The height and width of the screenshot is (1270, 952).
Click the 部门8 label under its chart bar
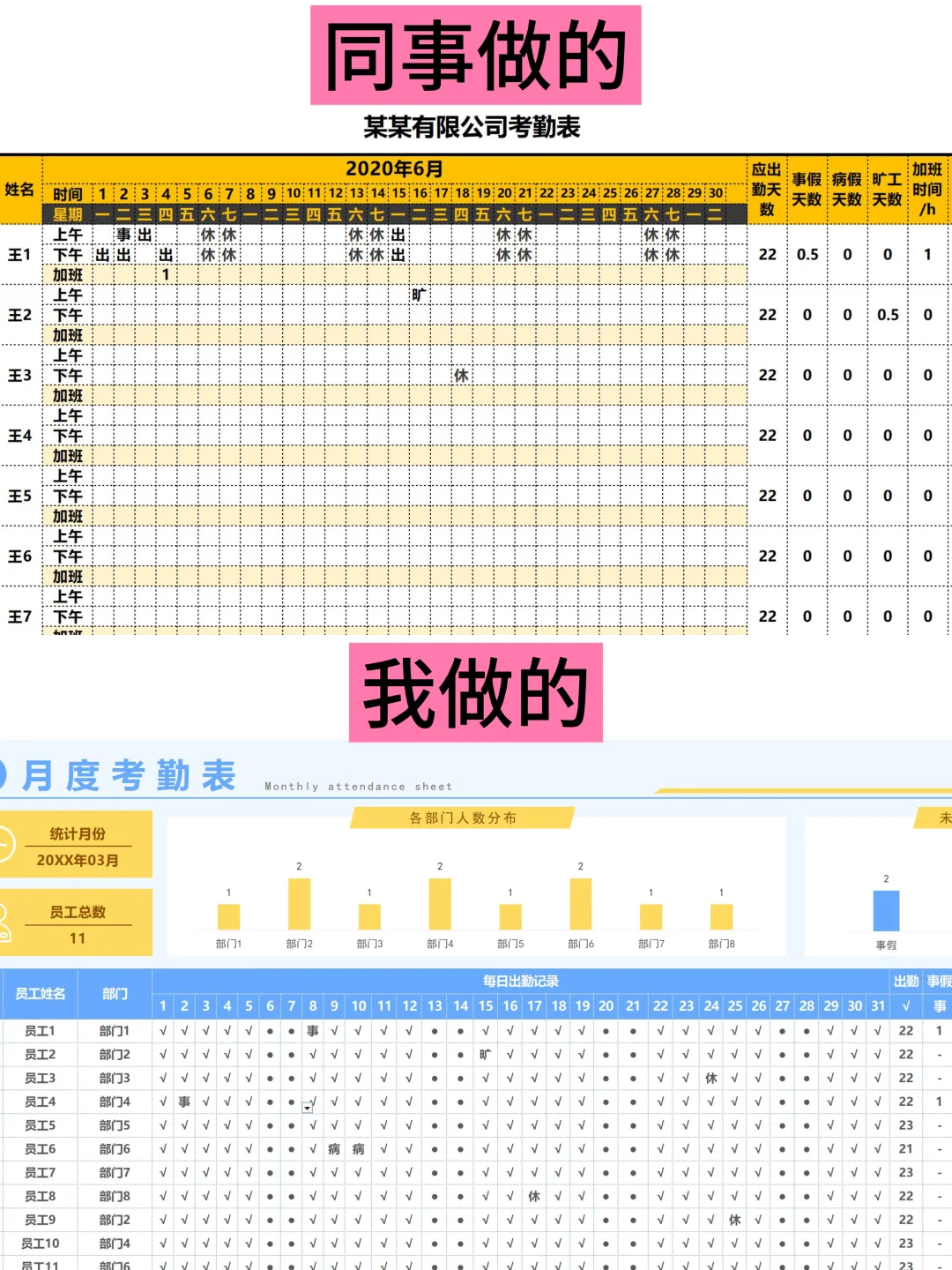pyautogui.click(x=721, y=942)
